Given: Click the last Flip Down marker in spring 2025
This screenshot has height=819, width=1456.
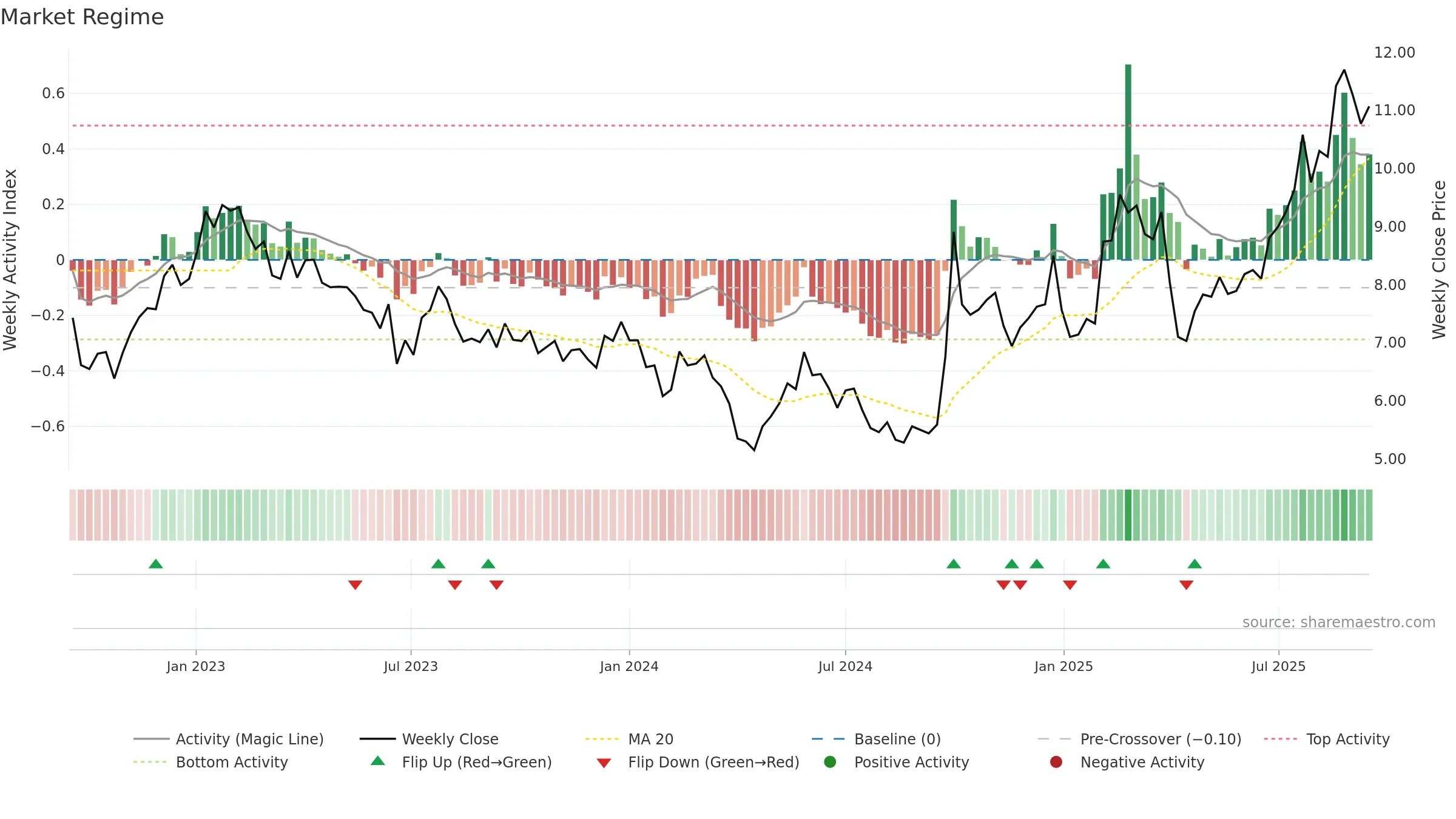Looking at the screenshot, I should 1187,585.
